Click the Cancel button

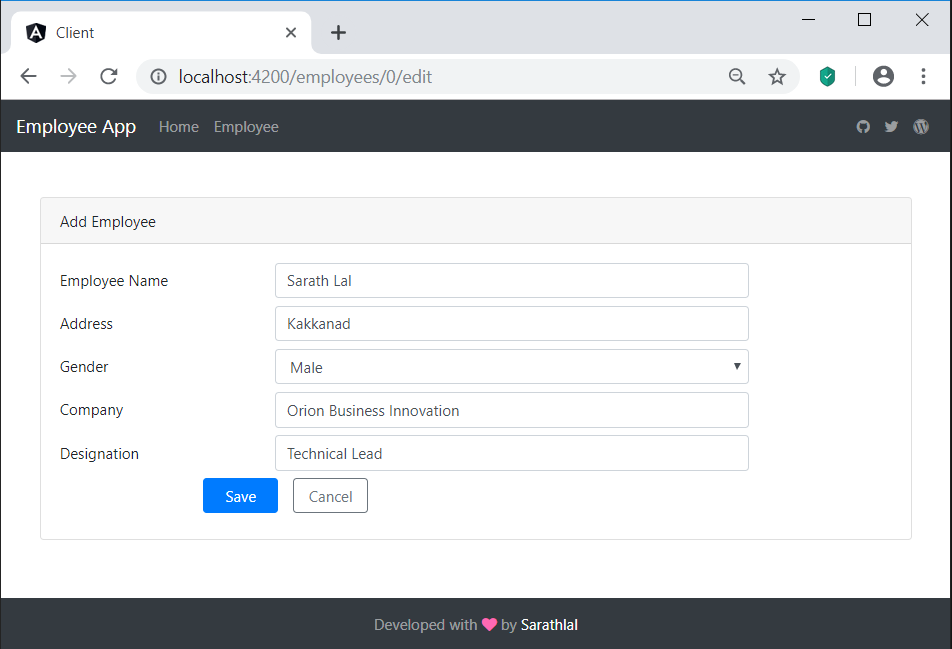pyautogui.click(x=330, y=496)
